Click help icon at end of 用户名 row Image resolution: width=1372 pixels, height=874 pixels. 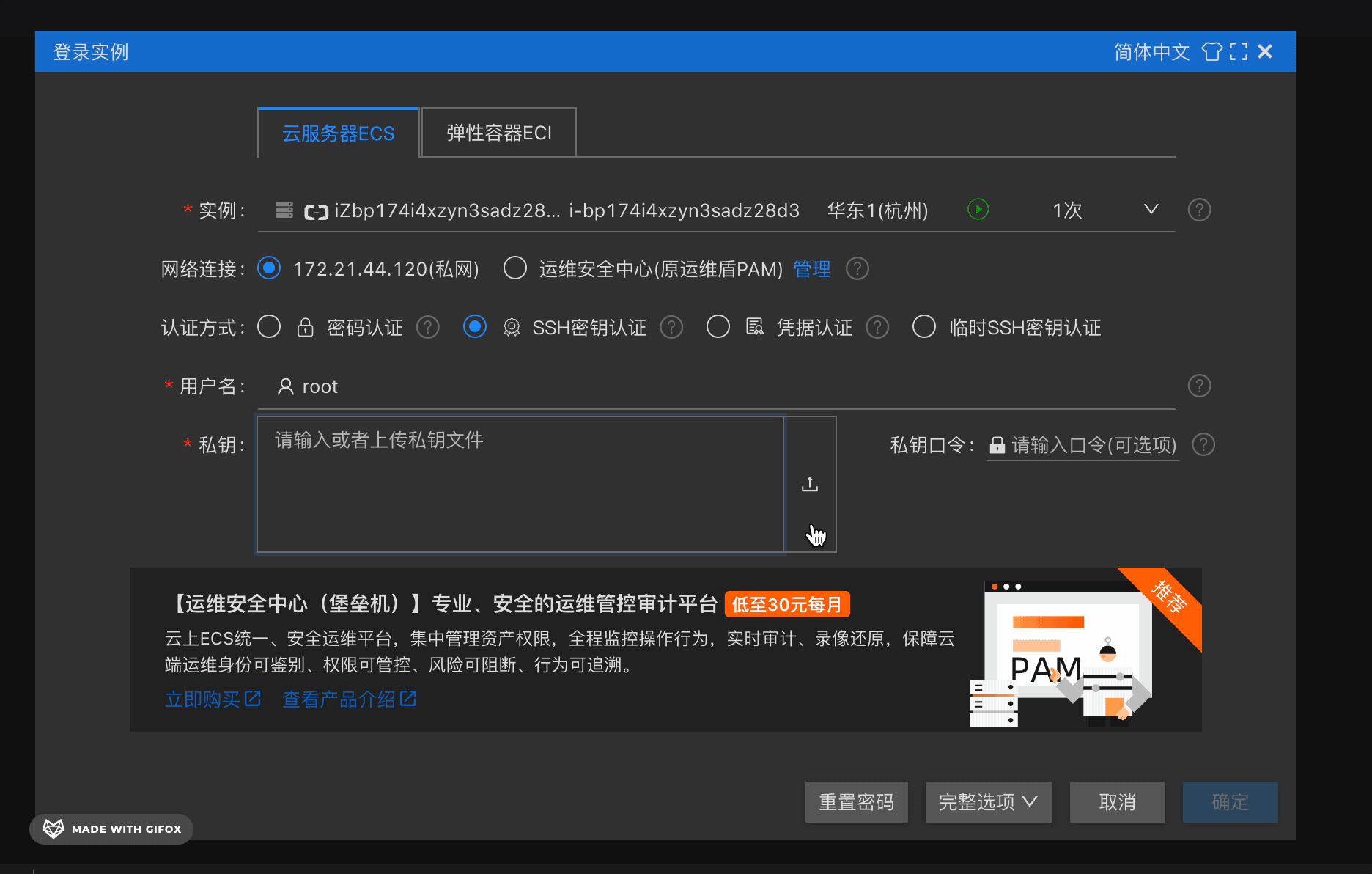pos(1199,386)
